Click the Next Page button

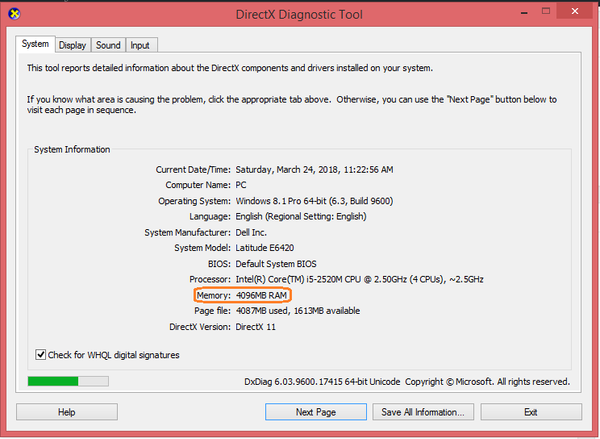pyautogui.click(x=315, y=412)
